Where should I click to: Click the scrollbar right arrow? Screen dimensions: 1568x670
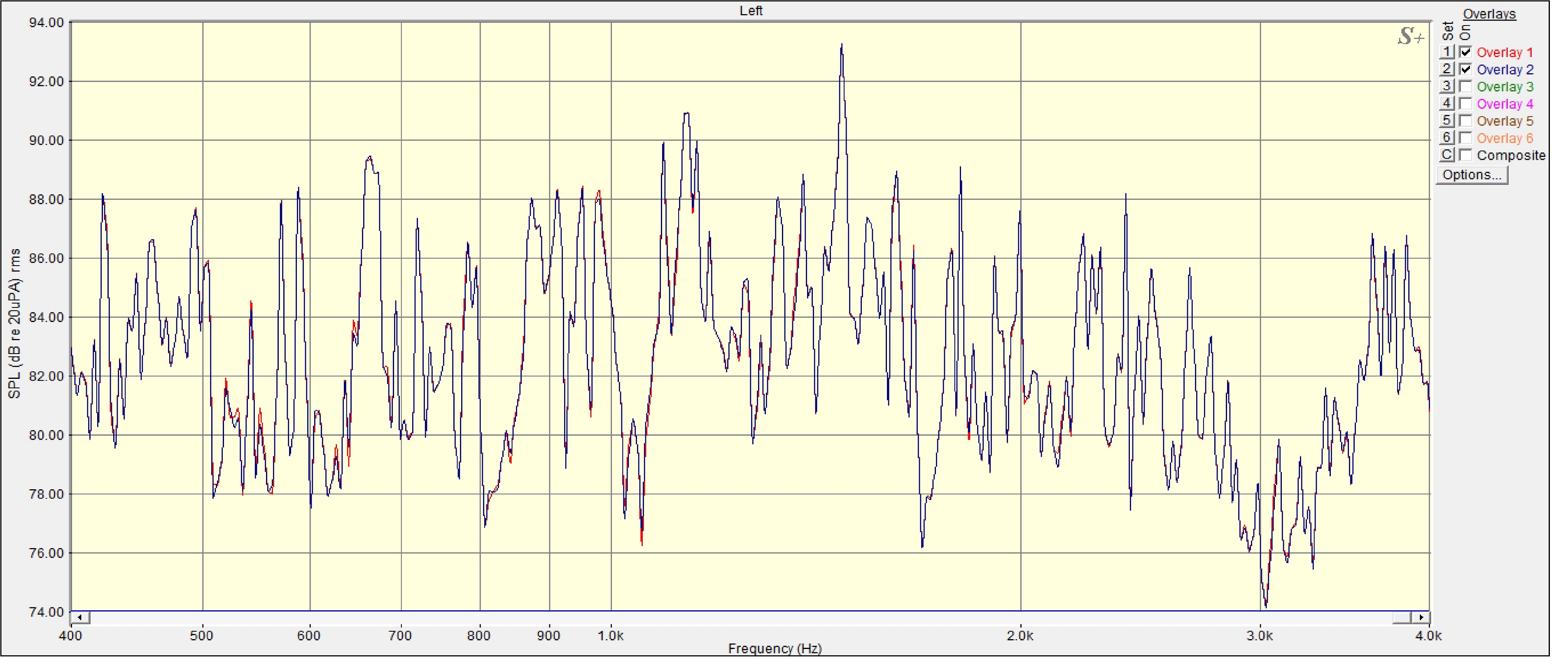pos(1421,618)
